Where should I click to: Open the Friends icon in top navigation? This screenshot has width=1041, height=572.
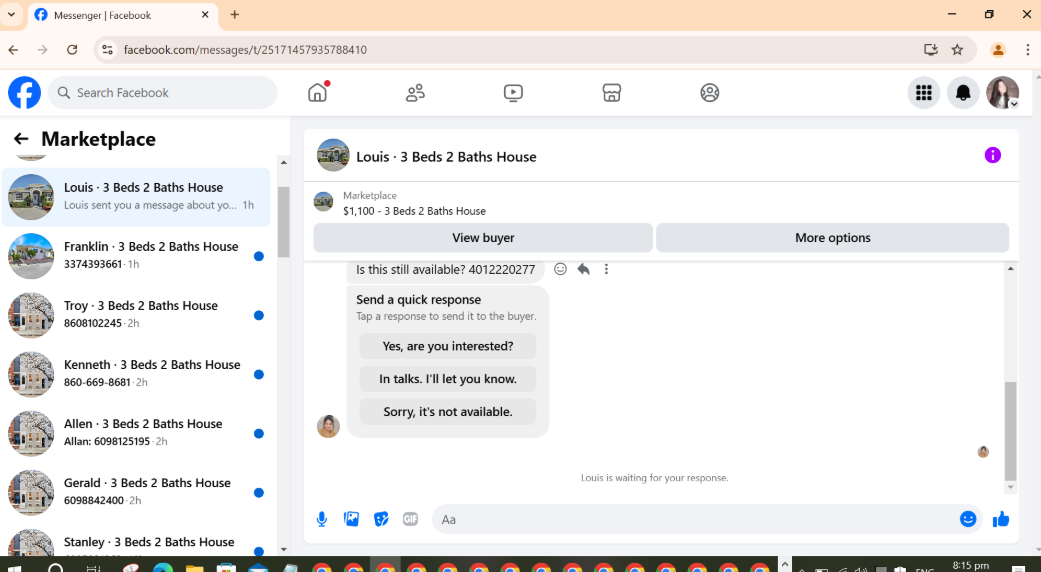pos(416,93)
